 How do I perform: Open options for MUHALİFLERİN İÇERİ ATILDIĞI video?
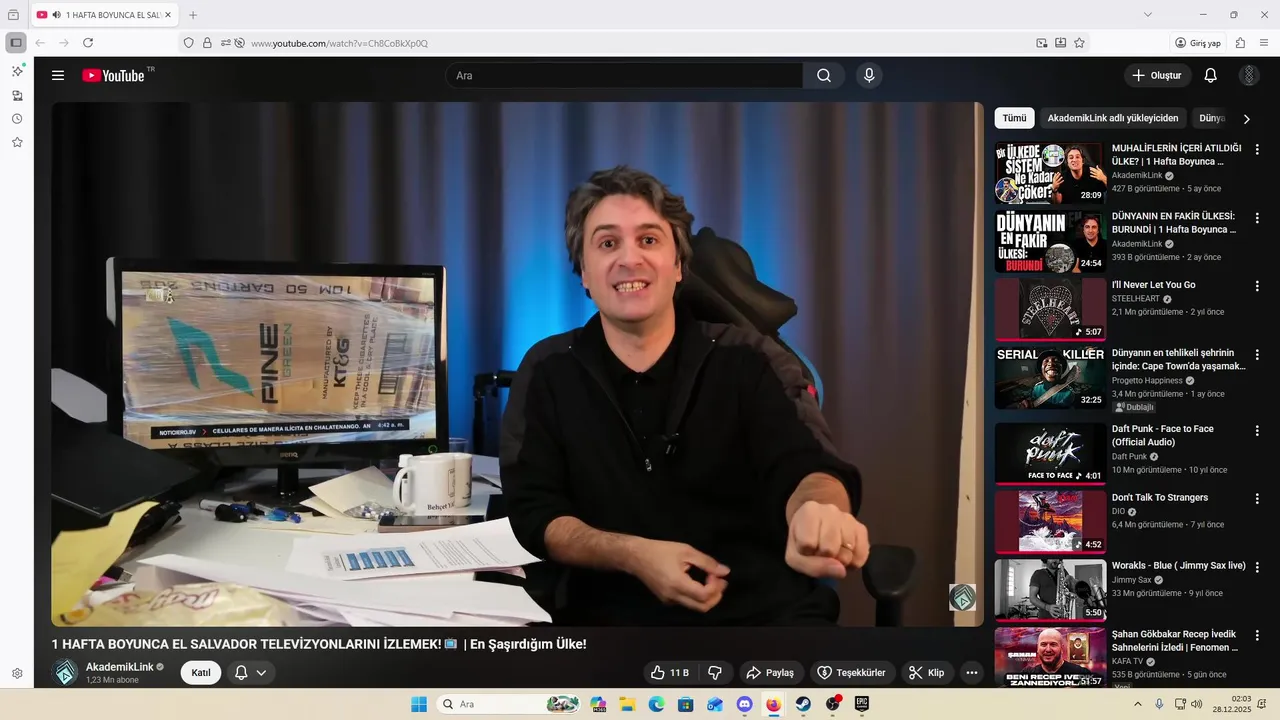point(1257,150)
